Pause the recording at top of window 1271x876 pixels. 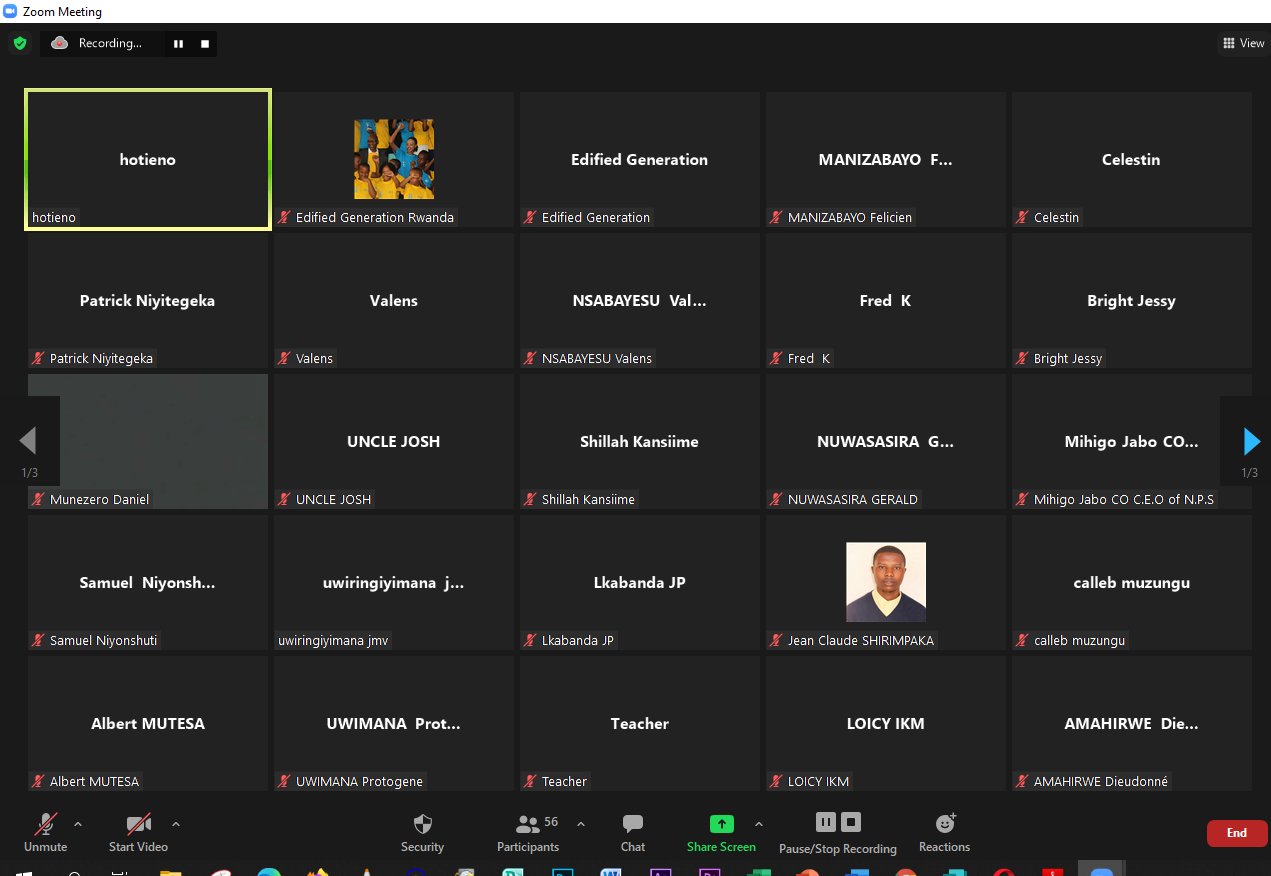[178, 43]
